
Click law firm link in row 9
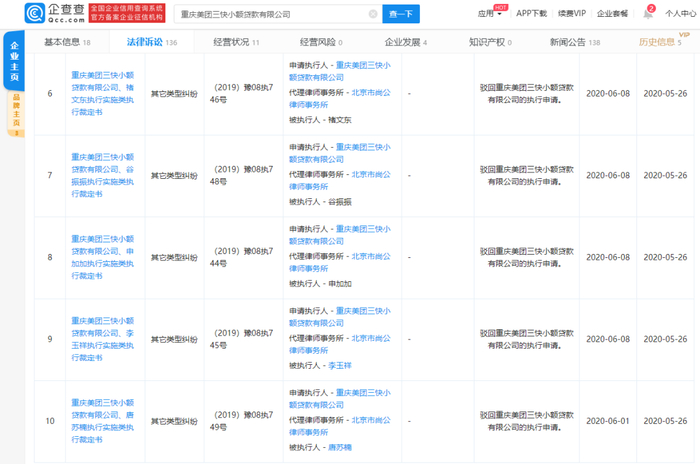click(340, 344)
